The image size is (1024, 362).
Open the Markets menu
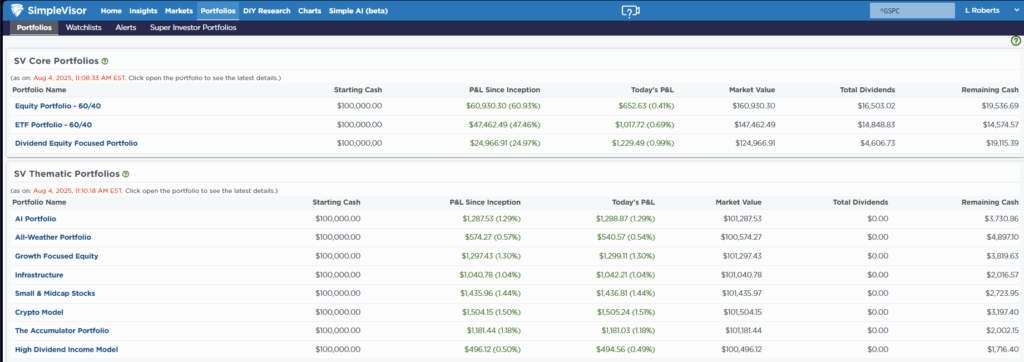click(x=179, y=11)
